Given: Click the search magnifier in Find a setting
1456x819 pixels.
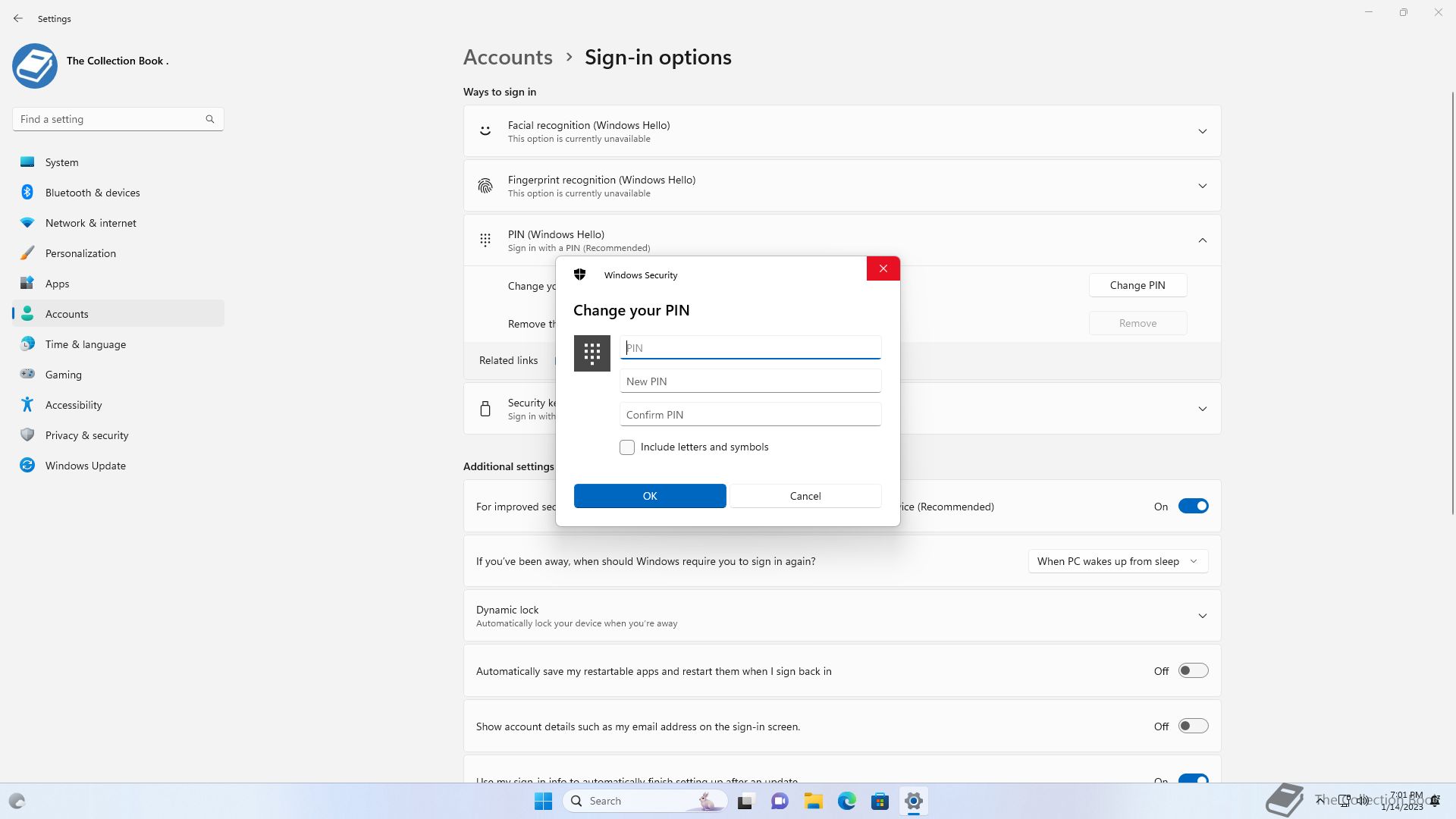Looking at the screenshot, I should coord(210,119).
